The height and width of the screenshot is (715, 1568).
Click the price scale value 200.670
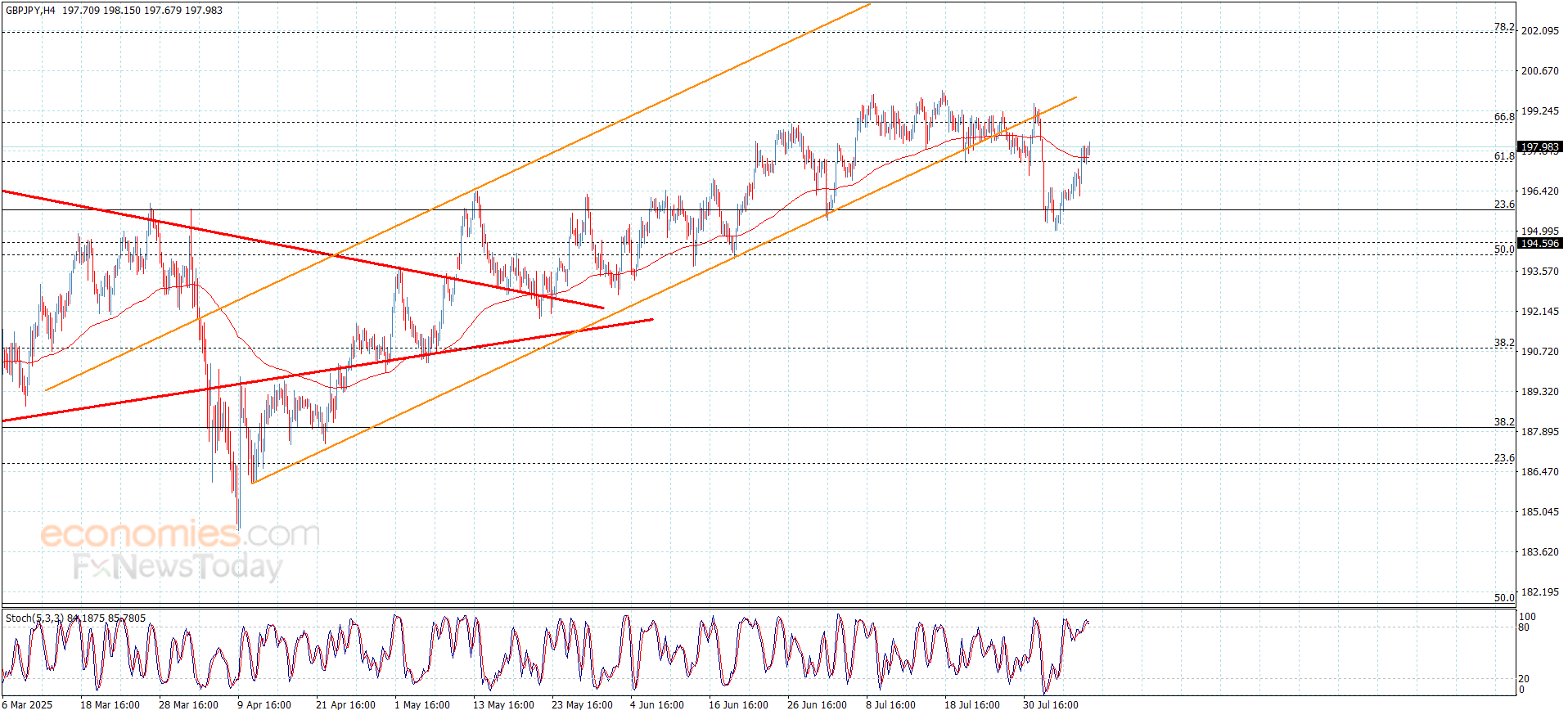click(x=1539, y=71)
